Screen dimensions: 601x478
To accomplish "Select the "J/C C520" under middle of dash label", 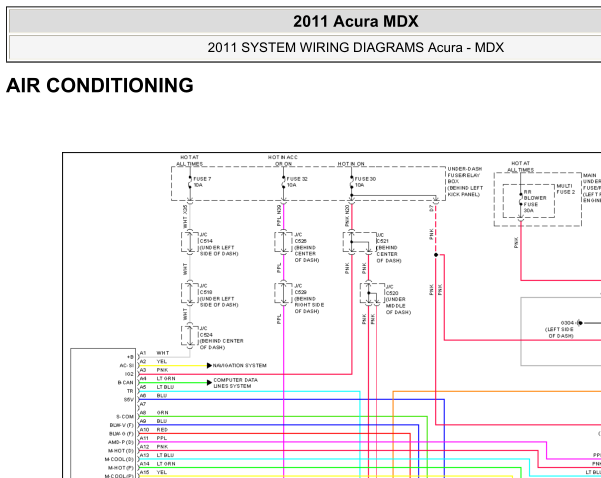I will pyautogui.click(x=398, y=300).
